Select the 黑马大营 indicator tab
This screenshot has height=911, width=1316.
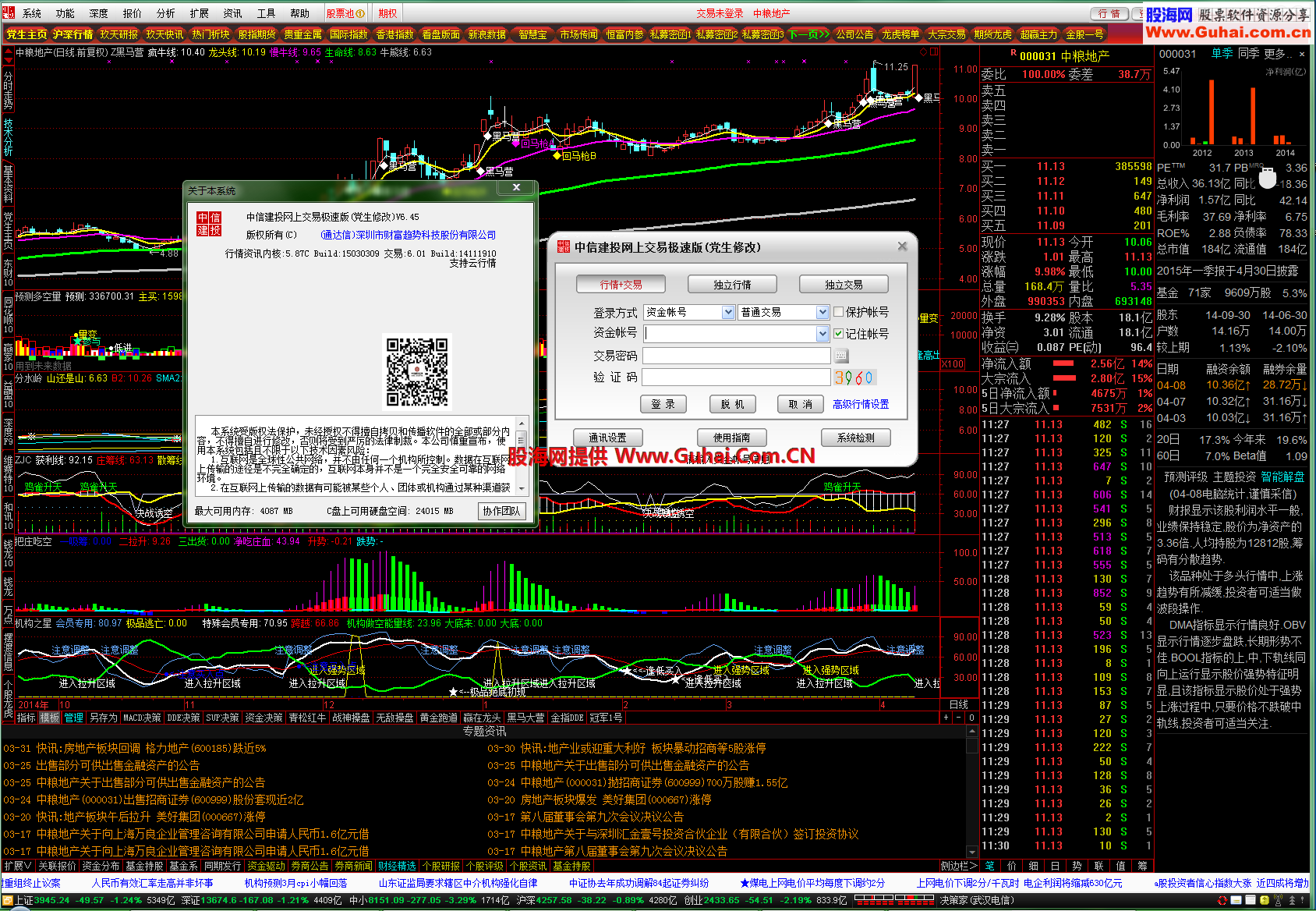(x=526, y=718)
